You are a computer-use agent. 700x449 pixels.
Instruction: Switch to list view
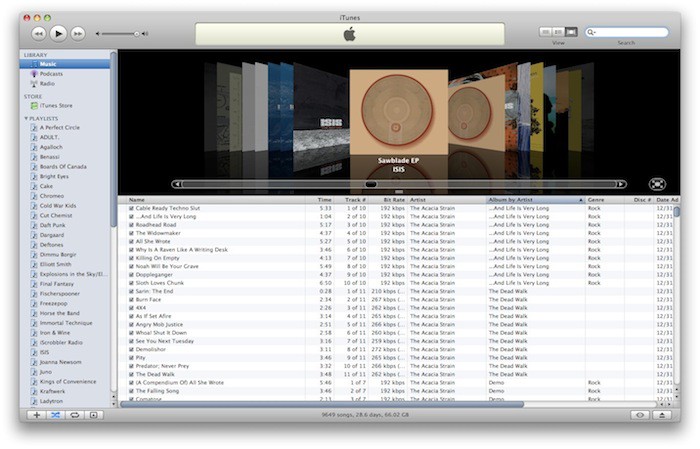click(545, 32)
